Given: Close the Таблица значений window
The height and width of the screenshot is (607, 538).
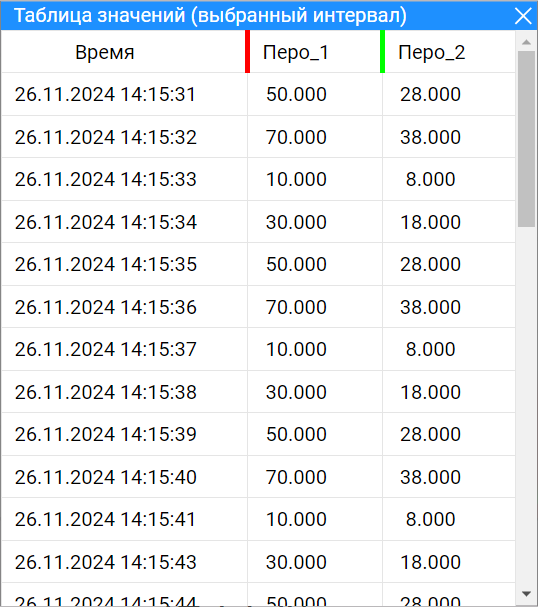Looking at the screenshot, I should tap(523, 16).
